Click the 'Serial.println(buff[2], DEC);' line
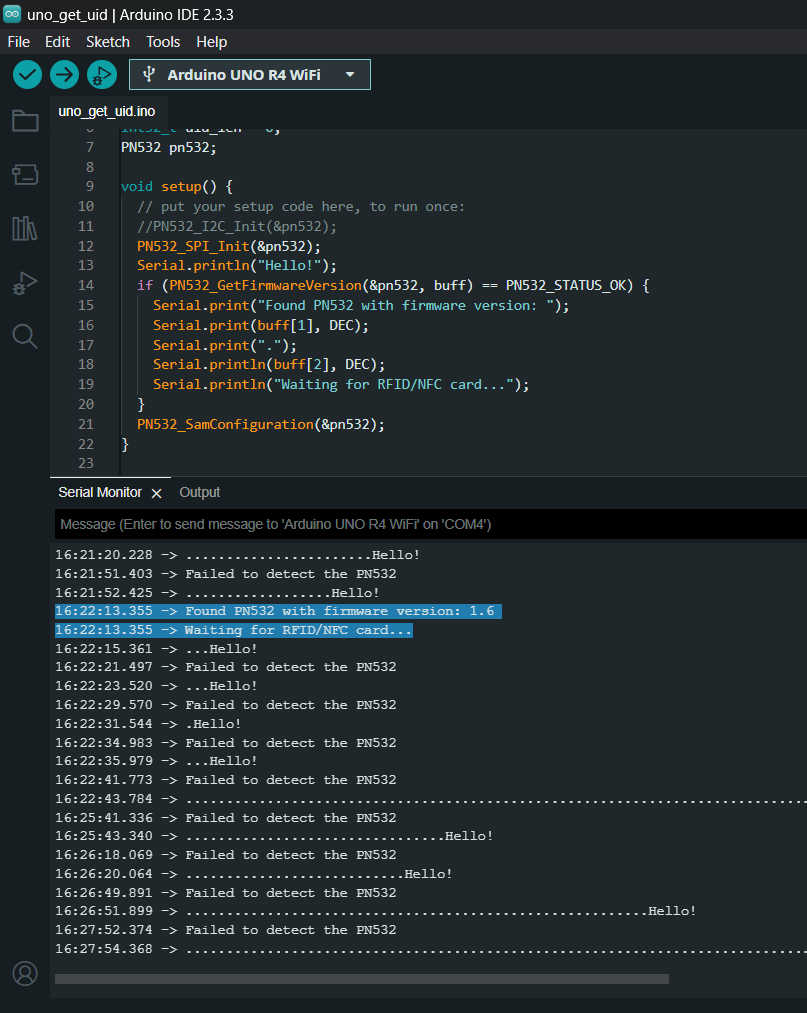Viewport: 807px width, 1013px height. point(269,364)
